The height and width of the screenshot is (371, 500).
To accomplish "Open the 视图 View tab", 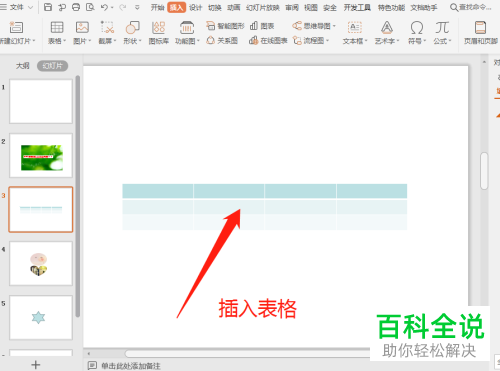I will [x=311, y=7].
